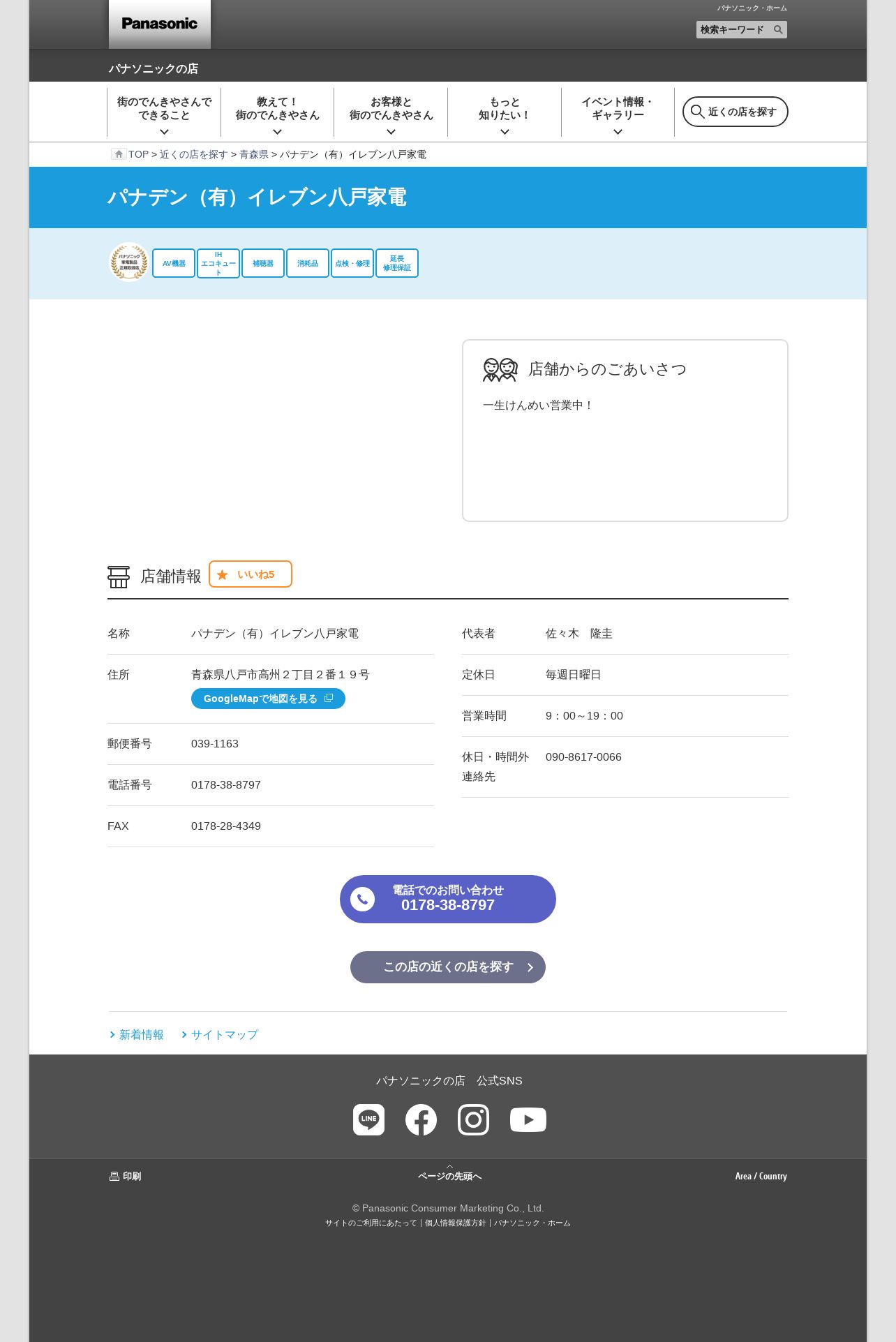Open the 新着情報 link

(141, 1034)
